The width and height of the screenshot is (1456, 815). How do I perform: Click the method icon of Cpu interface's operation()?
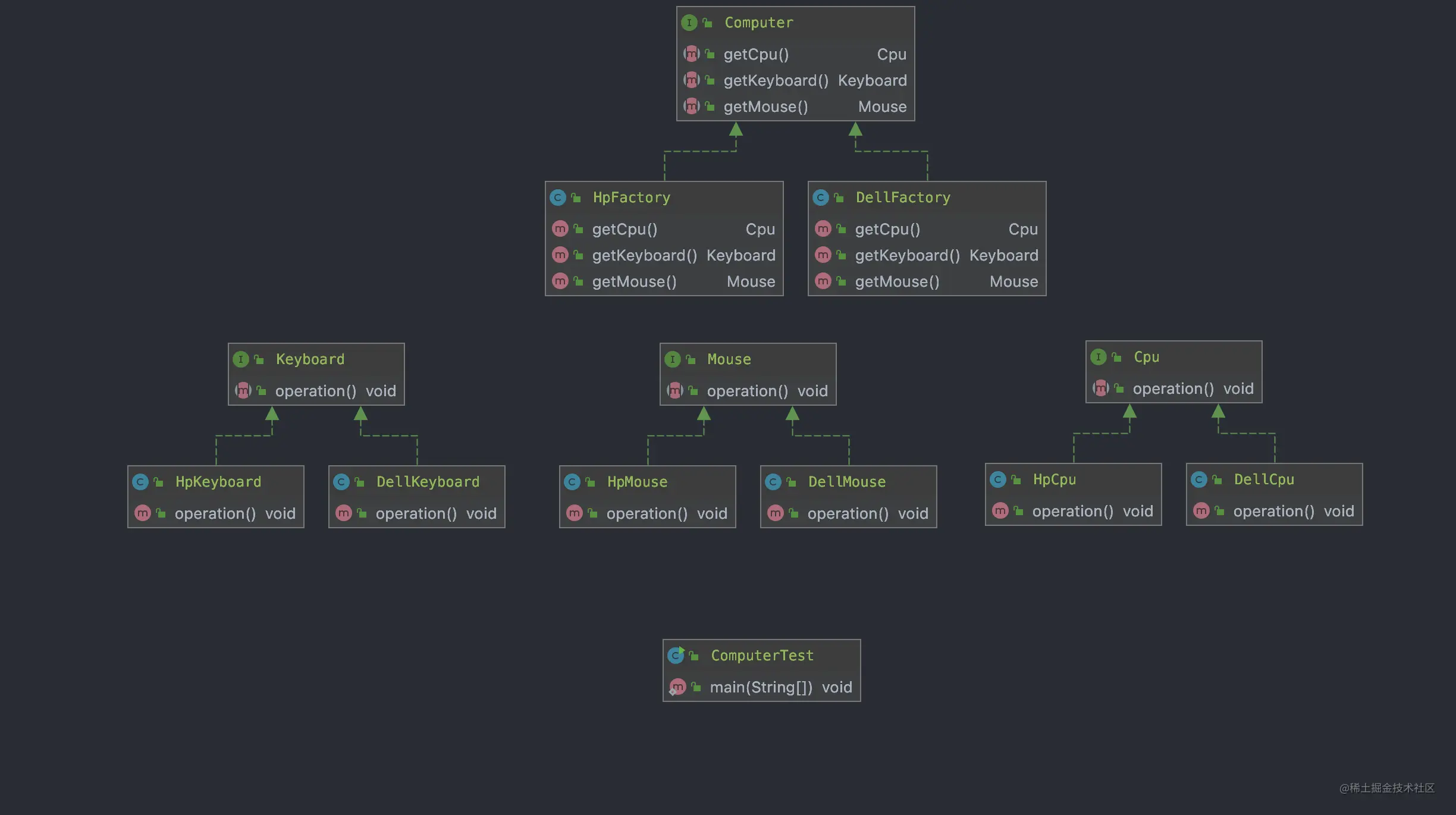(1101, 388)
